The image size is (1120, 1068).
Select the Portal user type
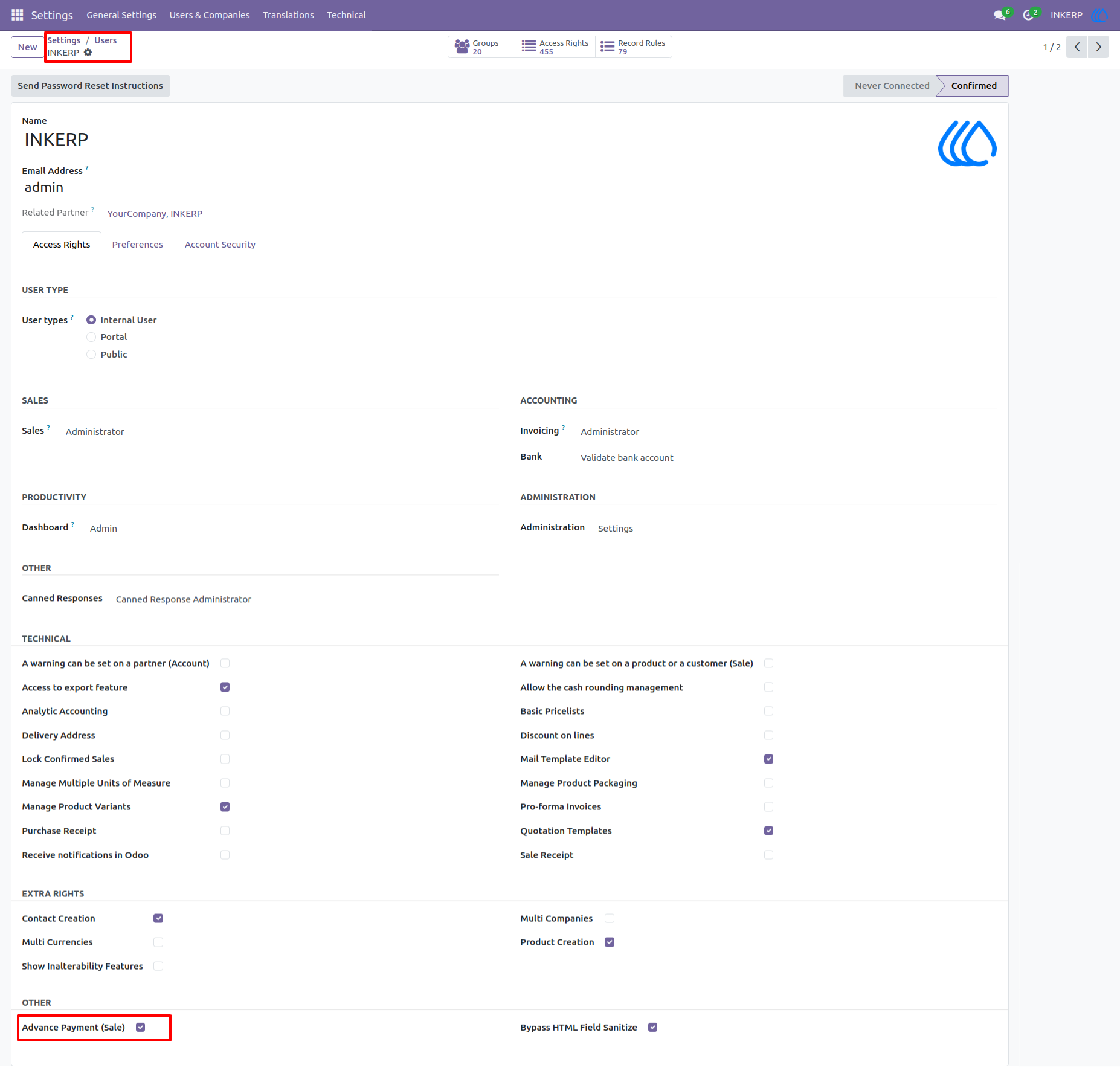click(x=91, y=337)
